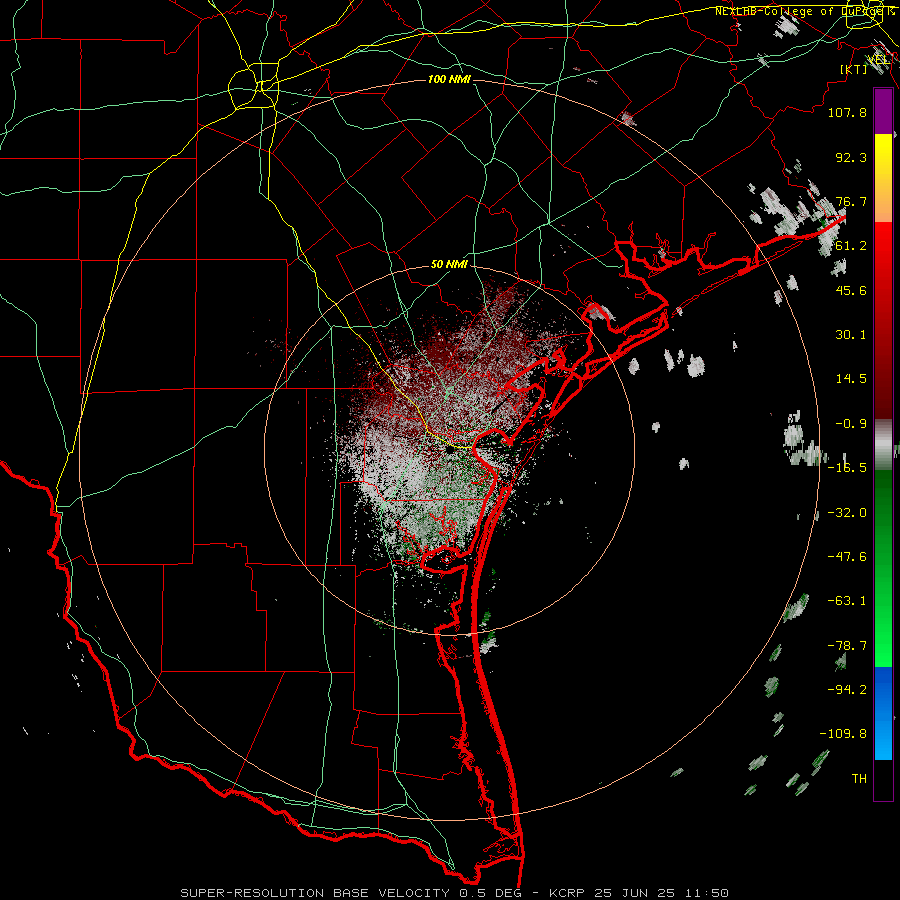Click the -94.2 velocity scale value
This screenshot has width=900, height=900.
tap(847, 690)
